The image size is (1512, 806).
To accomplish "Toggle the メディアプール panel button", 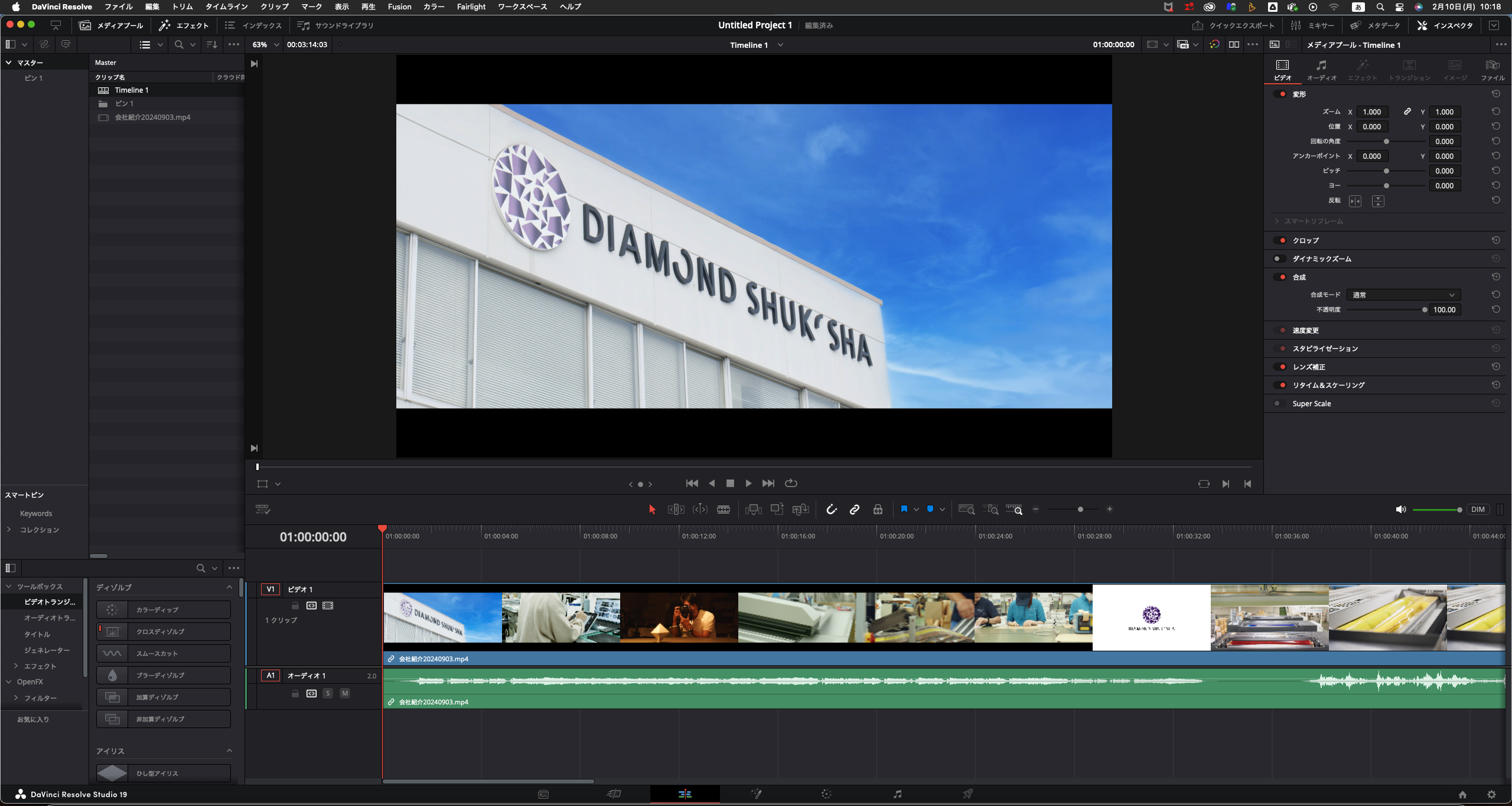I will pyautogui.click(x=112, y=25).
